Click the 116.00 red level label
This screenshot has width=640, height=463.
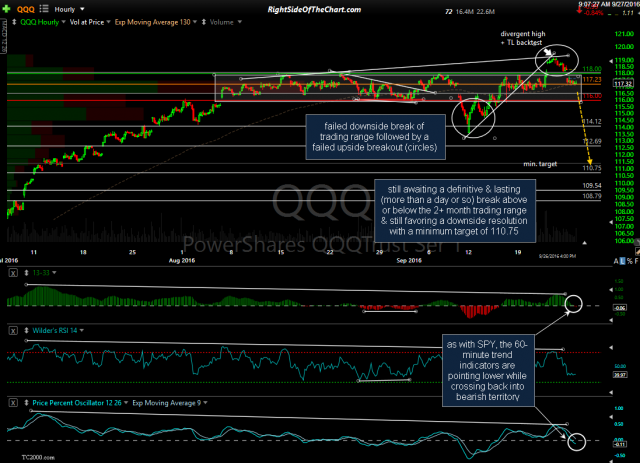tap(592, 96)
